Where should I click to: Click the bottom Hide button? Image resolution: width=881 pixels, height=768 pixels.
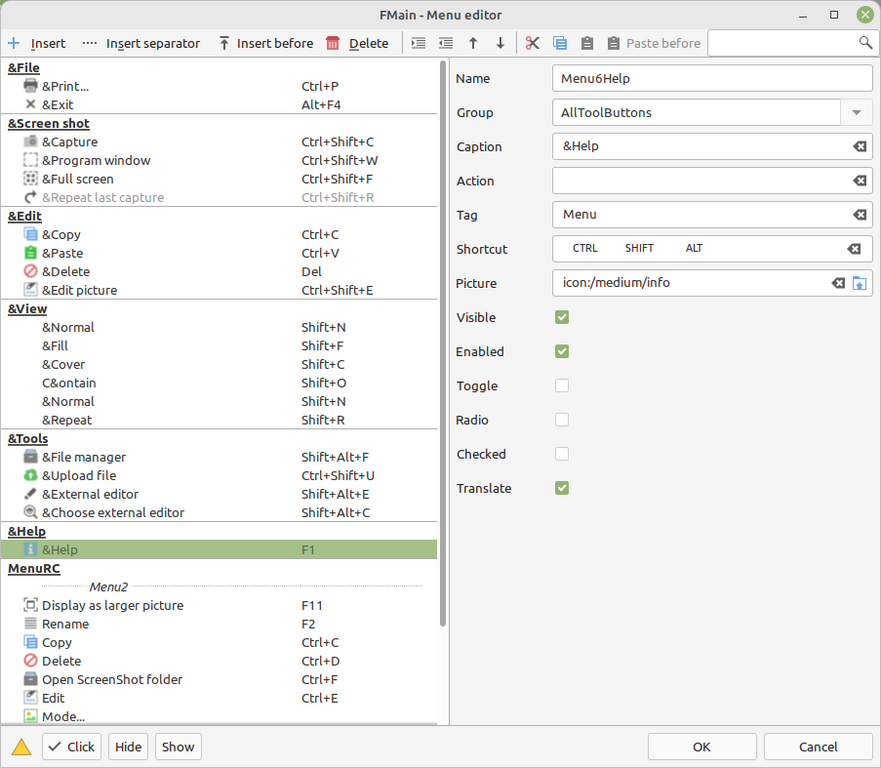point(128,747)
